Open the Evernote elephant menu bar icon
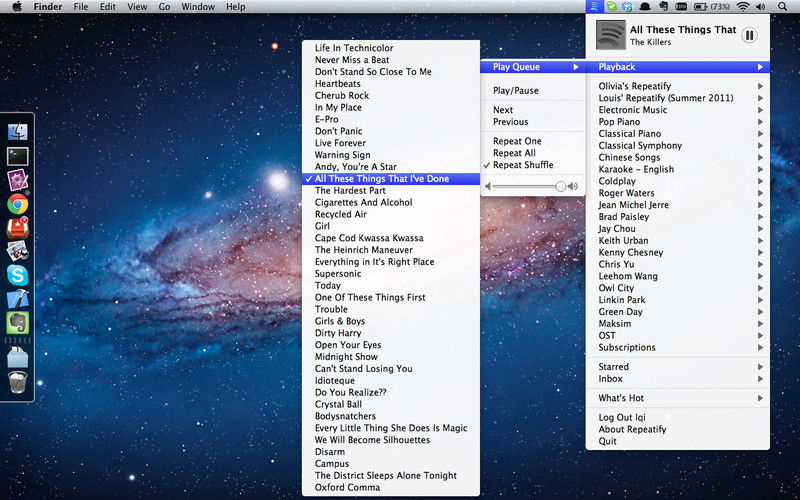Image resolution: width=800 pixels, height=500 pixels. pyautogui.click(x=663, y=7)
